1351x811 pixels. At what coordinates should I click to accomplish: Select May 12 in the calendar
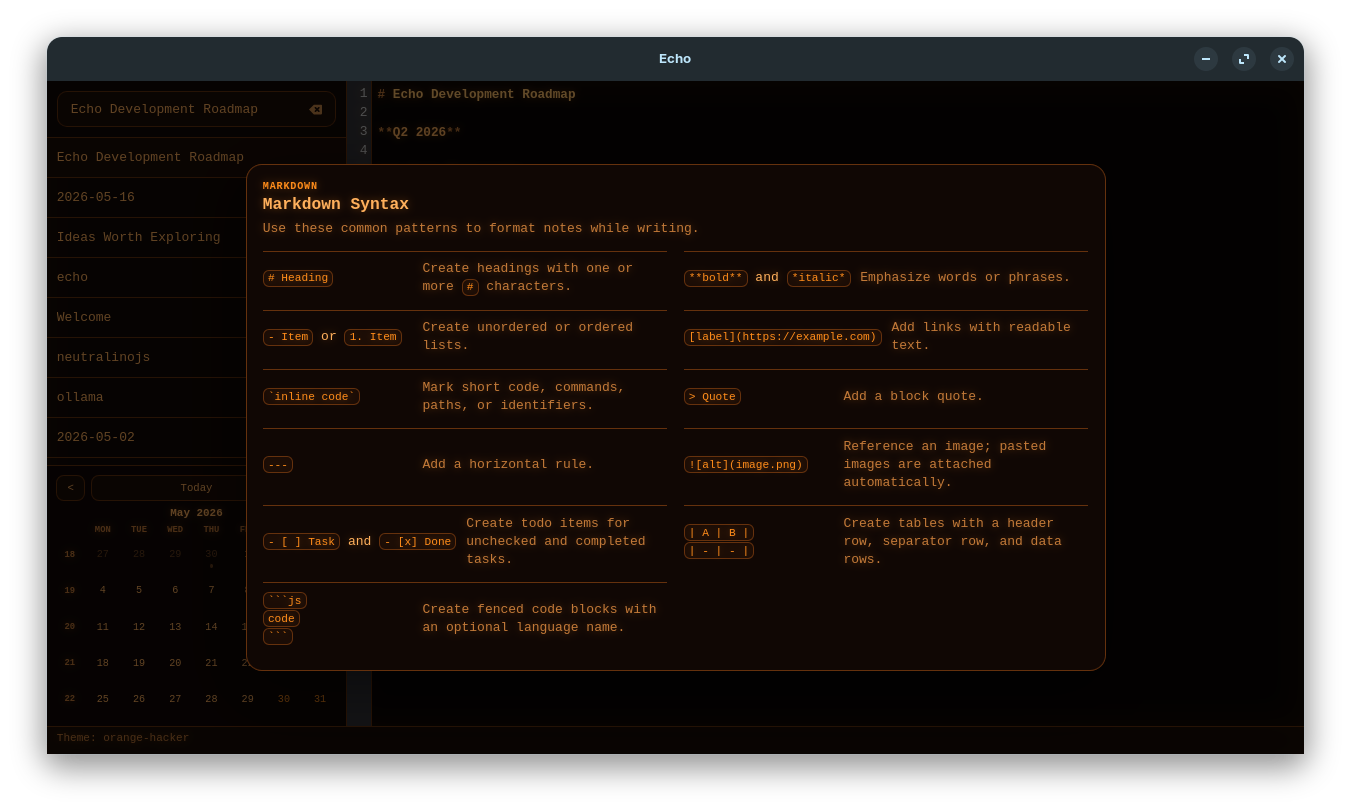(x=139, y=627)
